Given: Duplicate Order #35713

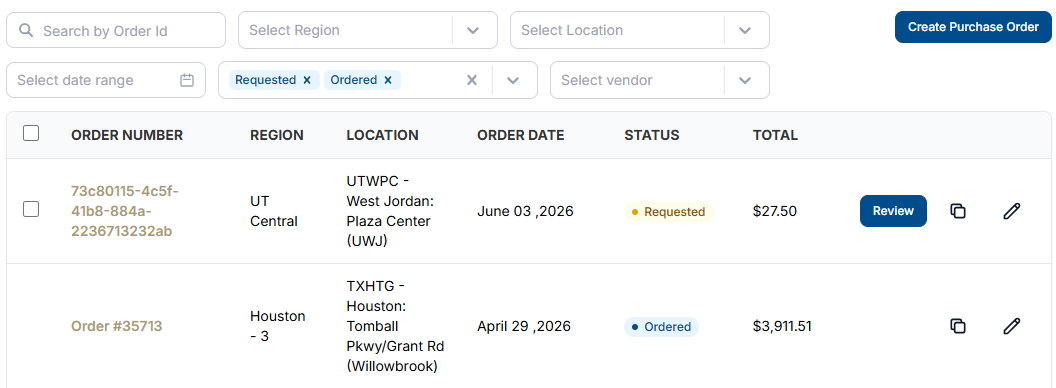Looking at the screenshot, I should [958, 326].
